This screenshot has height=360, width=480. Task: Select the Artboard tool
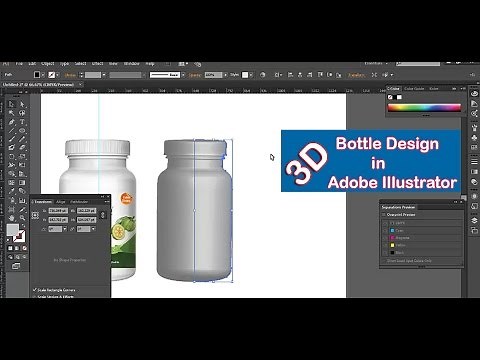tap(12, 209)
